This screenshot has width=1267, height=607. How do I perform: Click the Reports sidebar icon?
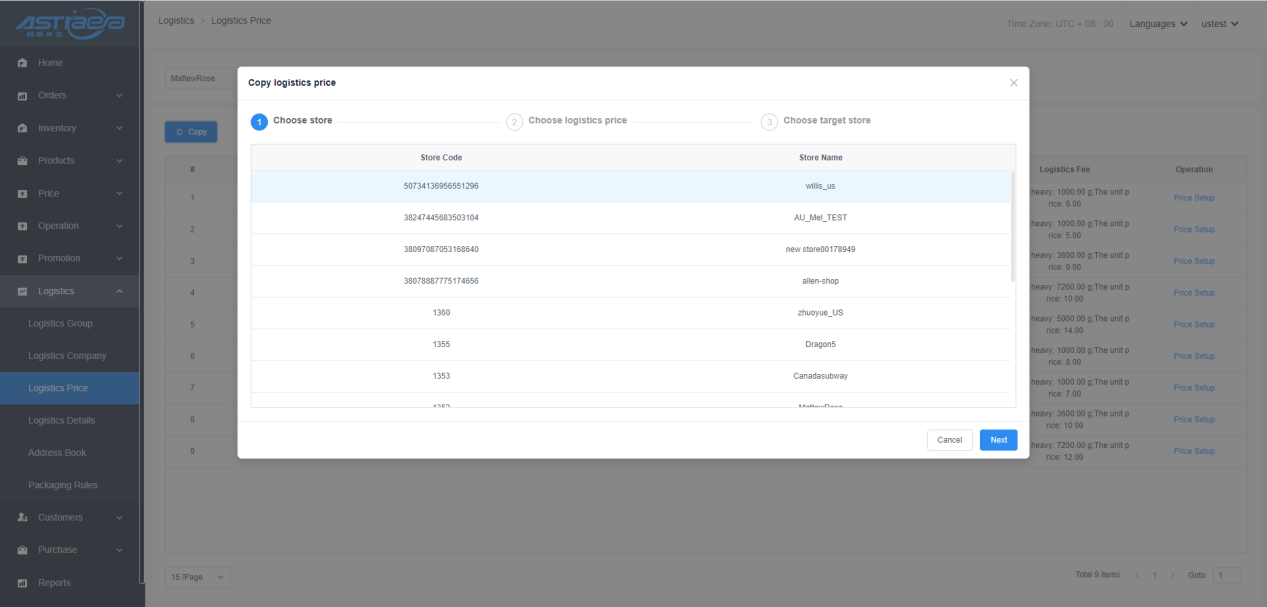pos(22,583)
